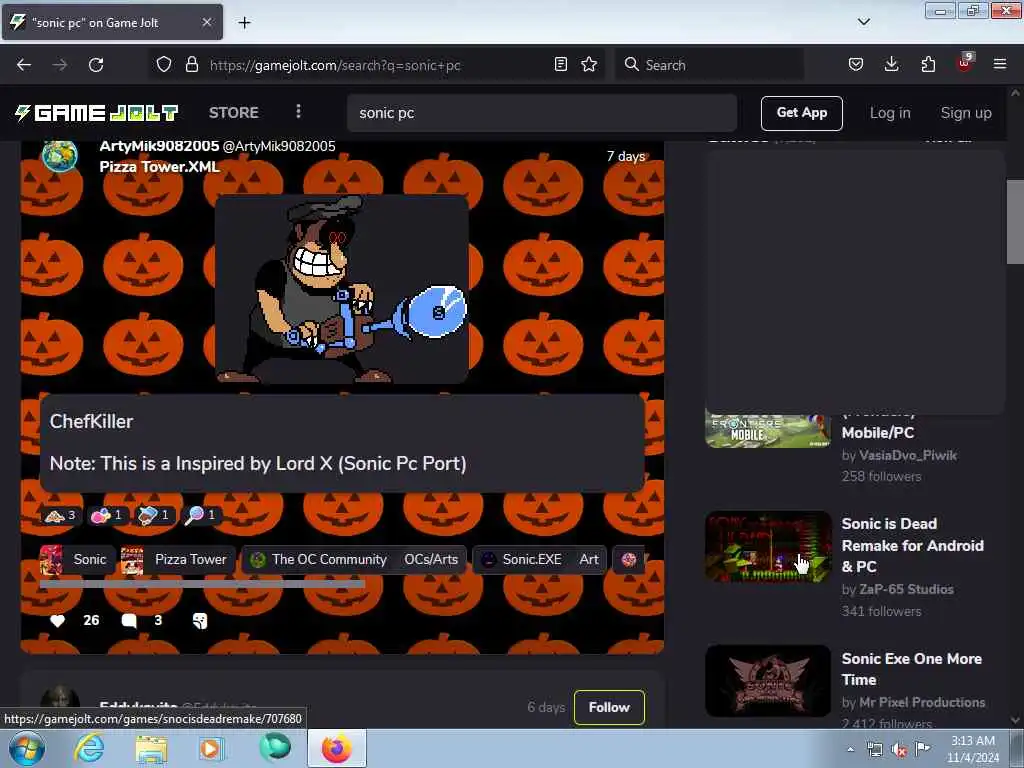This screenshot has height=768, width=1024.
Task: Click the lollipop sticker reaction with 1
Action: [200, 515]
